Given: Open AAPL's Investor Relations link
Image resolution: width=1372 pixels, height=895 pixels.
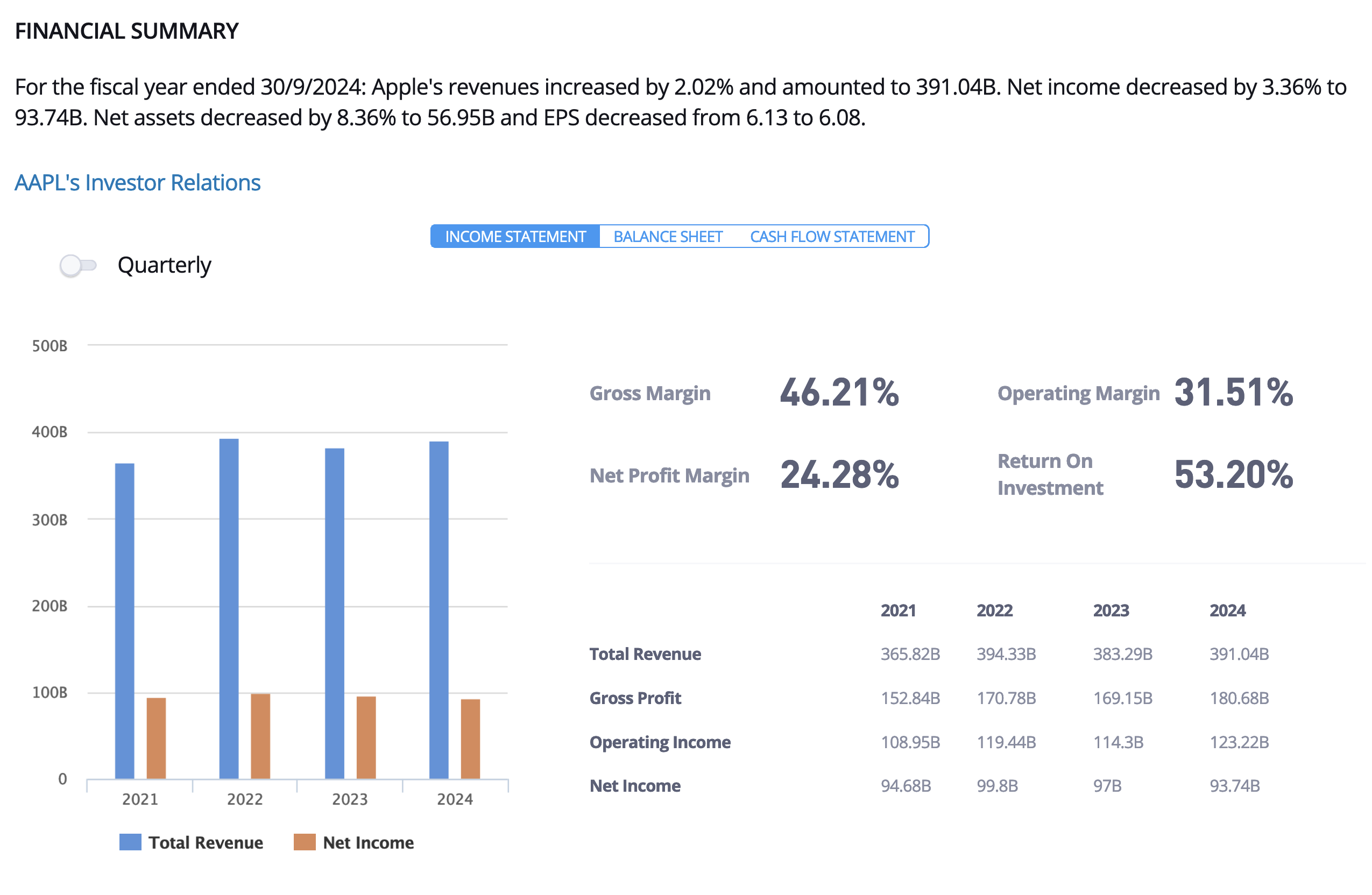Looking at the screenshot, I should 137,183.
